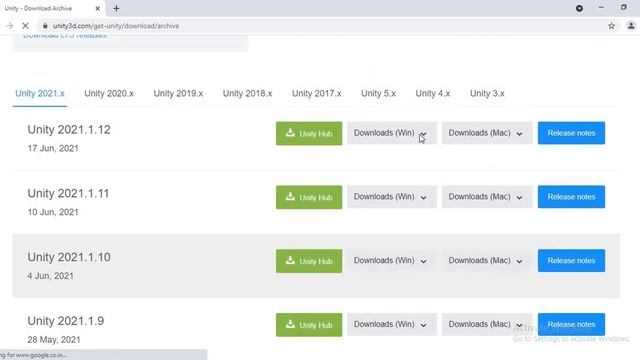This screenshot has width=640, height=360.
Task: Expand Downloads (Win) for Unity 2021.1.9
Action: [x=392, y=324]
